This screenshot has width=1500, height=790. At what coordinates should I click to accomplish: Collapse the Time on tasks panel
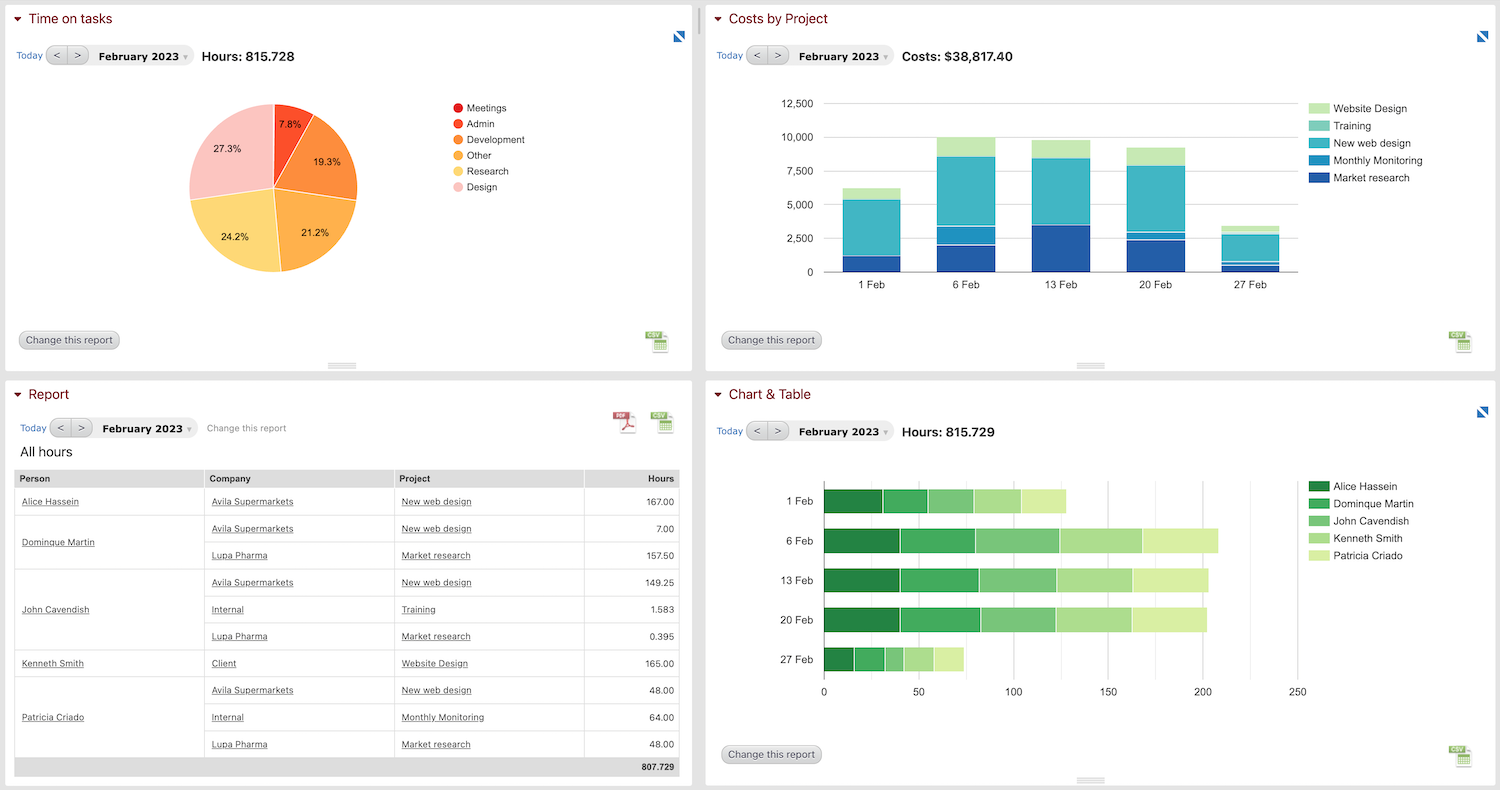(x=18, y=19)
